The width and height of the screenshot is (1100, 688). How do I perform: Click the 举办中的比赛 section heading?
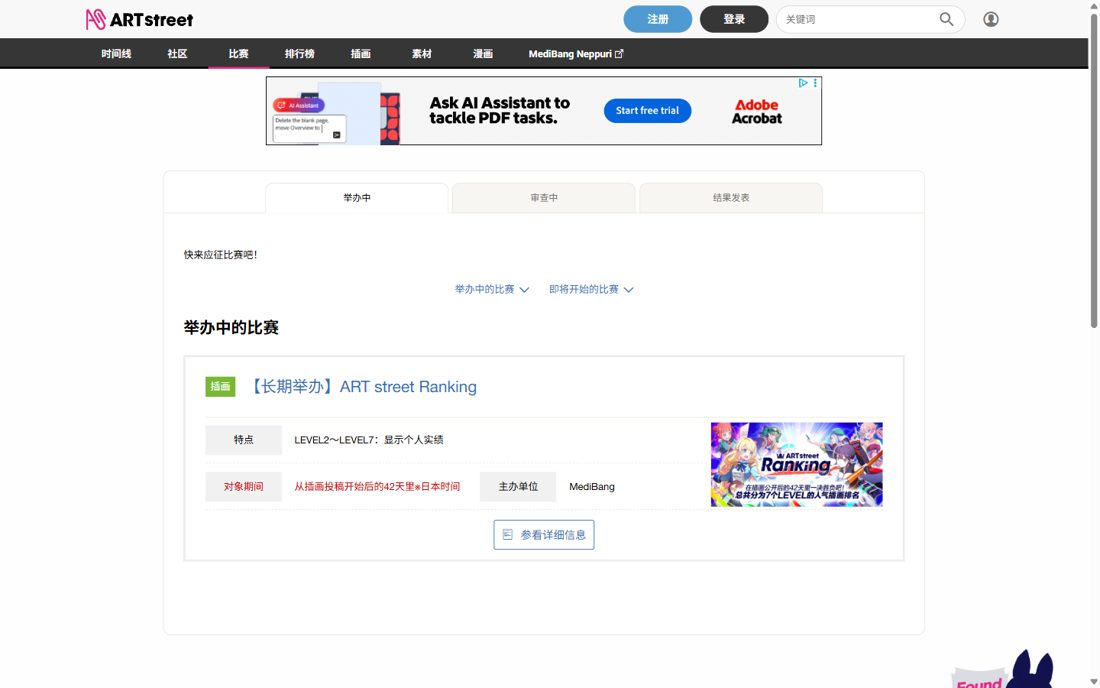click(x=232, y=328)
